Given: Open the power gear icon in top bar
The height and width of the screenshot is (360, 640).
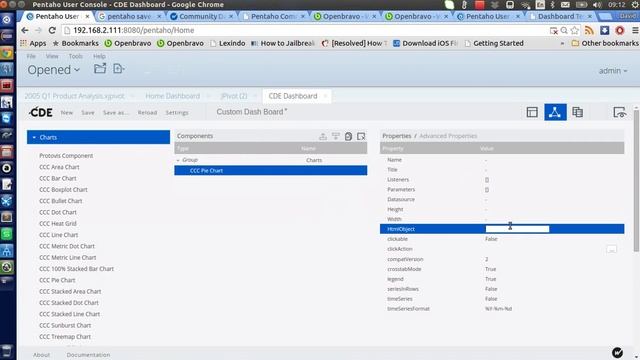Looking at the screenshot, I should [x=635, y=5].
